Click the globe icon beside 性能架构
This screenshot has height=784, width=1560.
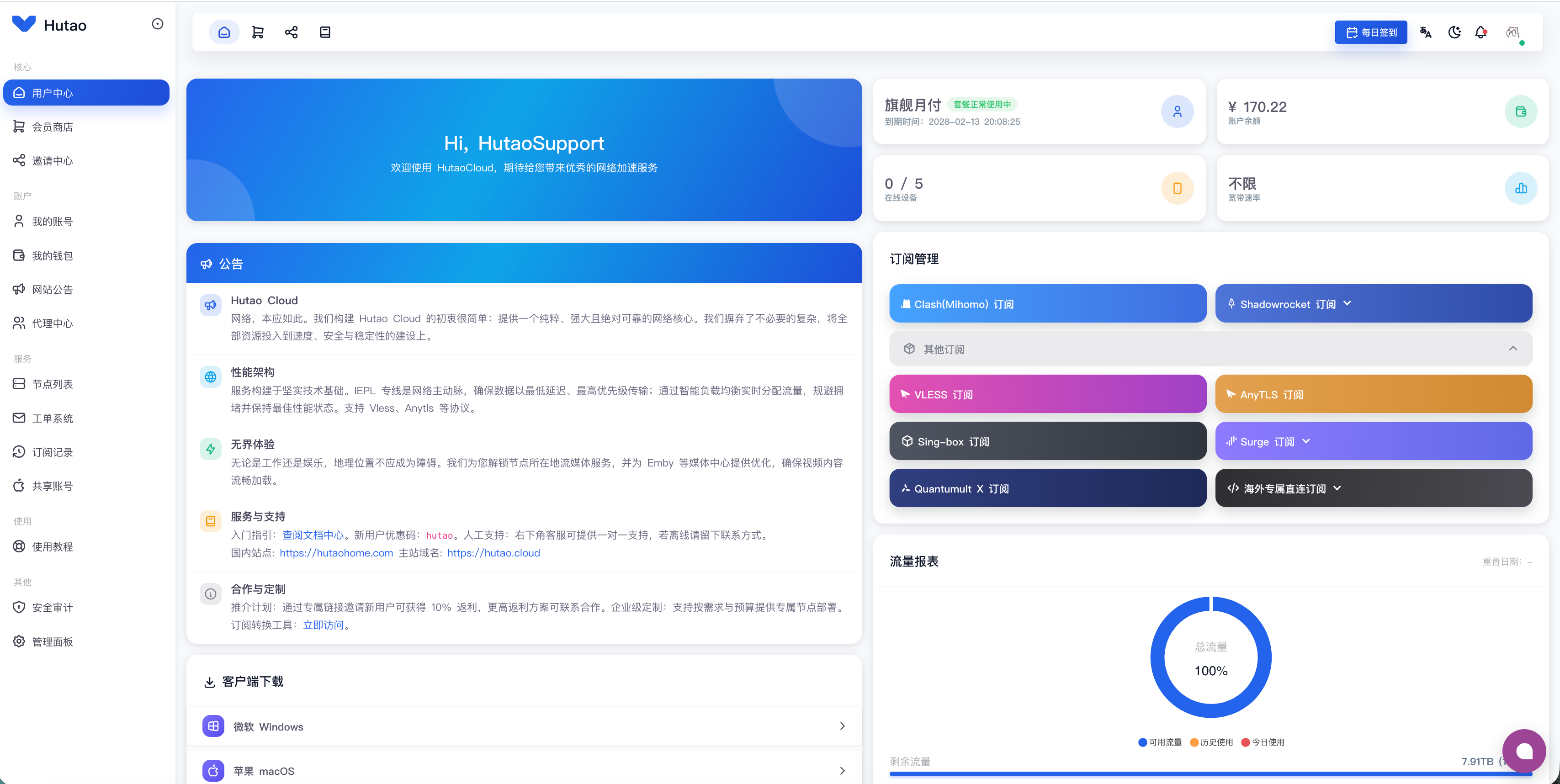211,377
